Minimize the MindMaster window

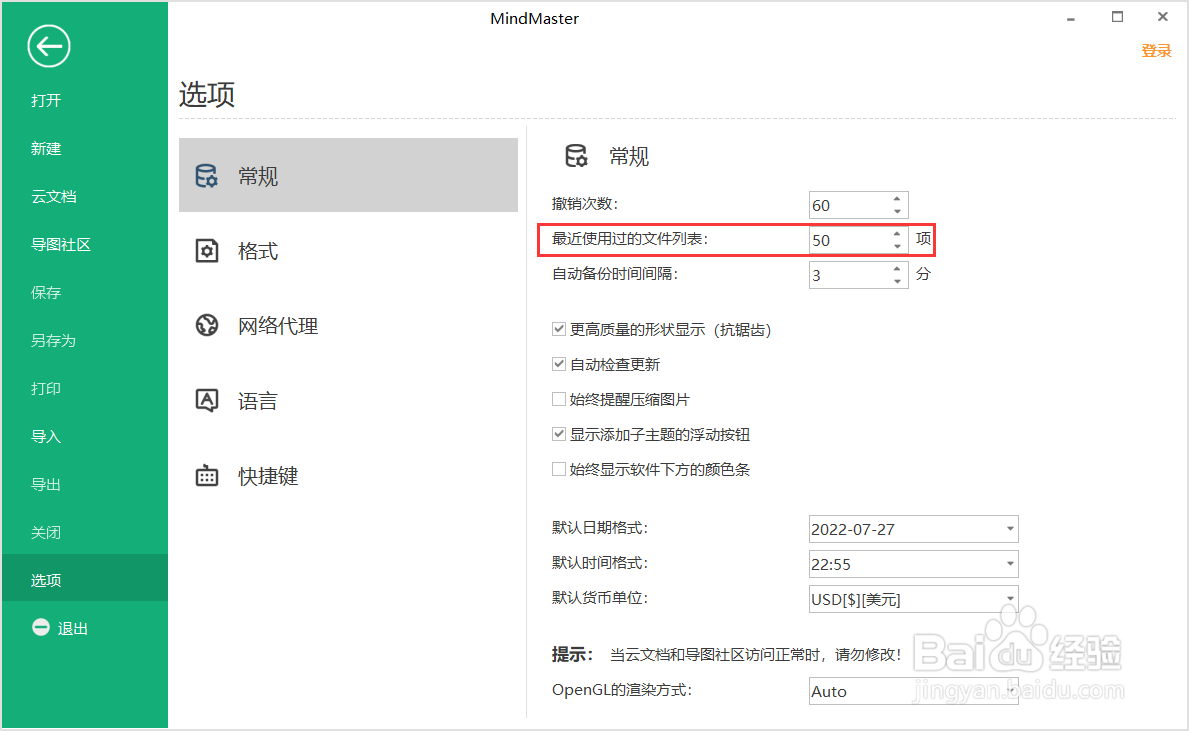[x=1071, y=18]
